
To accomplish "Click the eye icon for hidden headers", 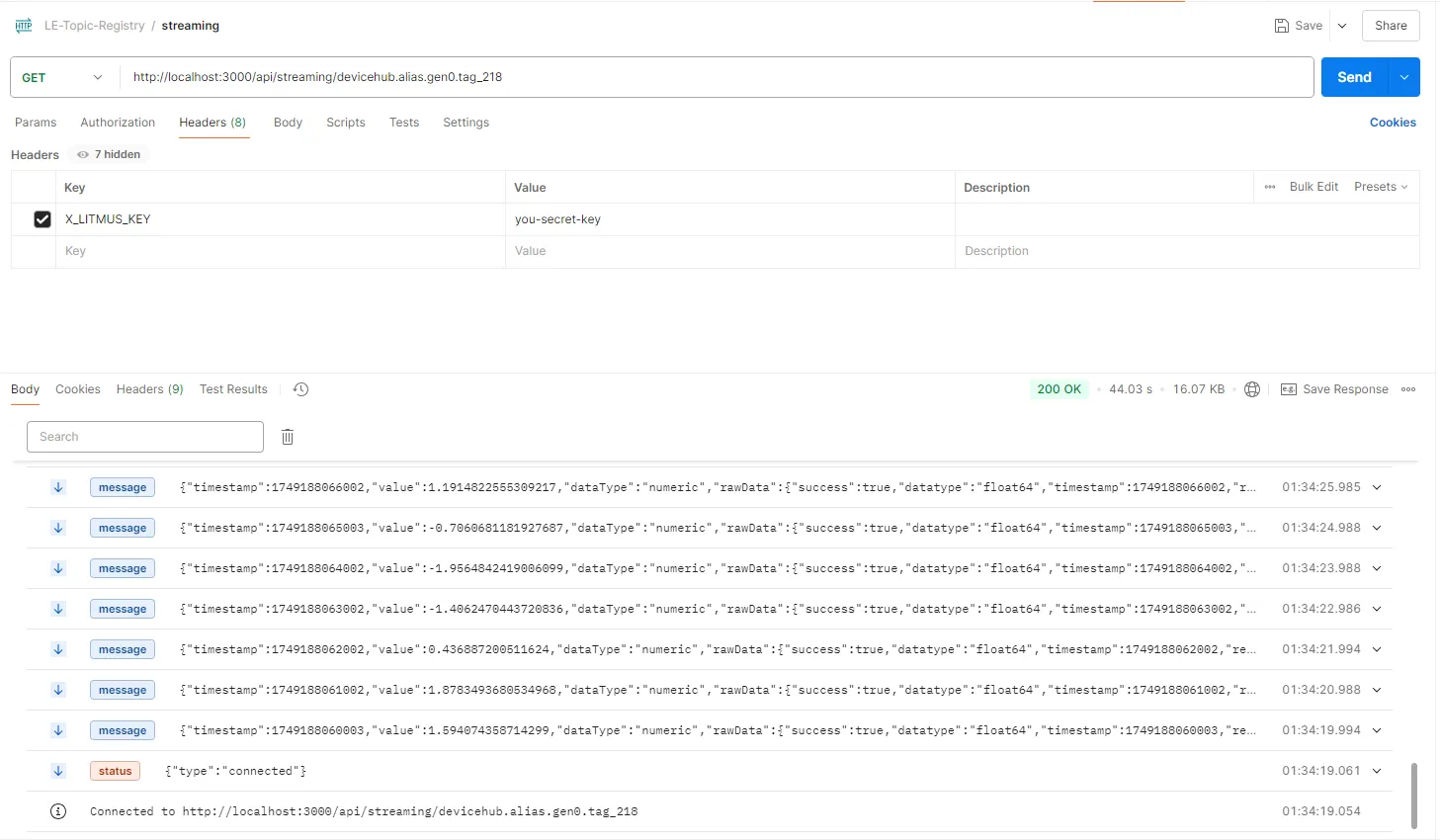I will coord(83,154).
